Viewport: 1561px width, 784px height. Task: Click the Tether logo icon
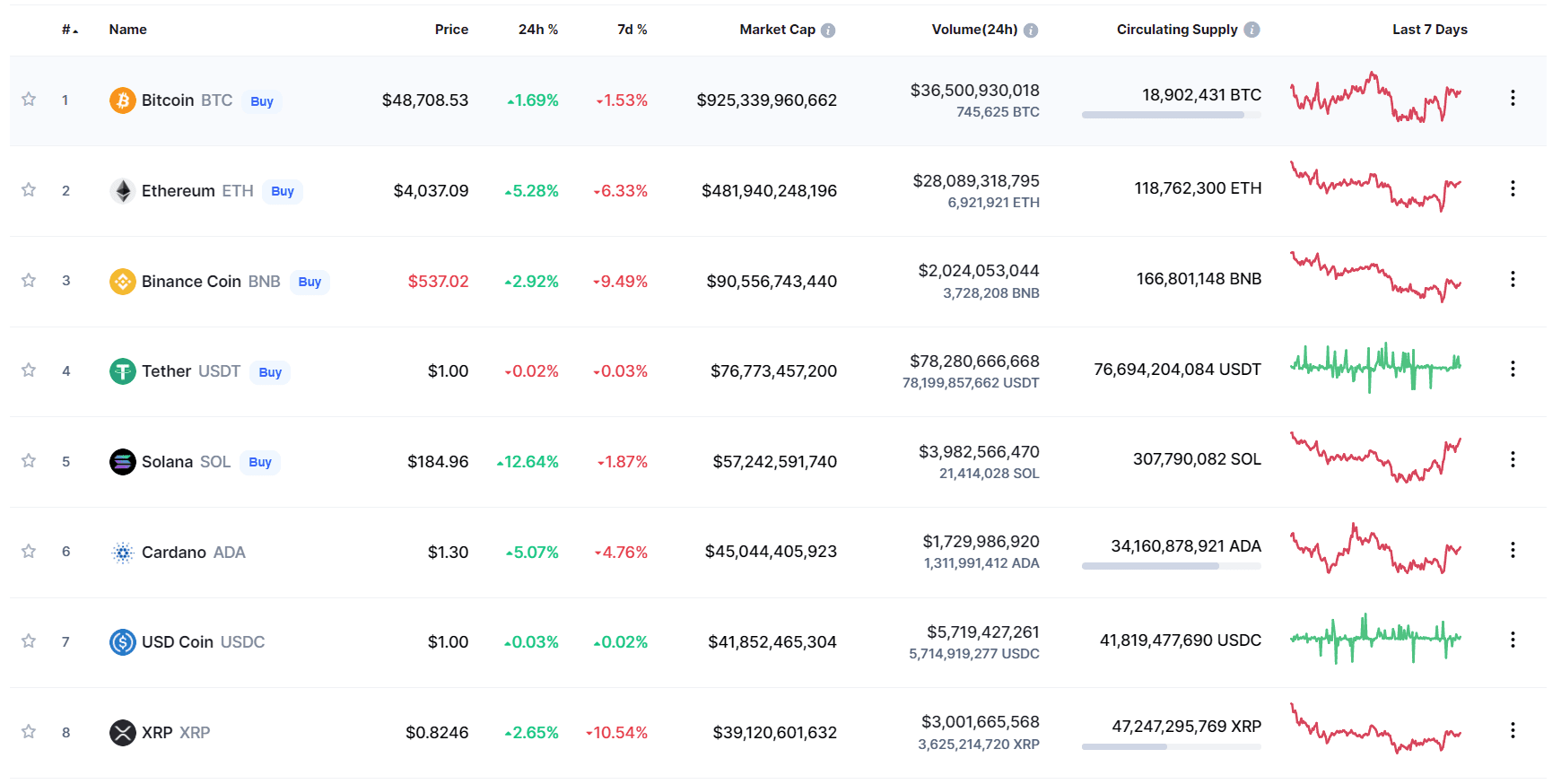(122, 371)
